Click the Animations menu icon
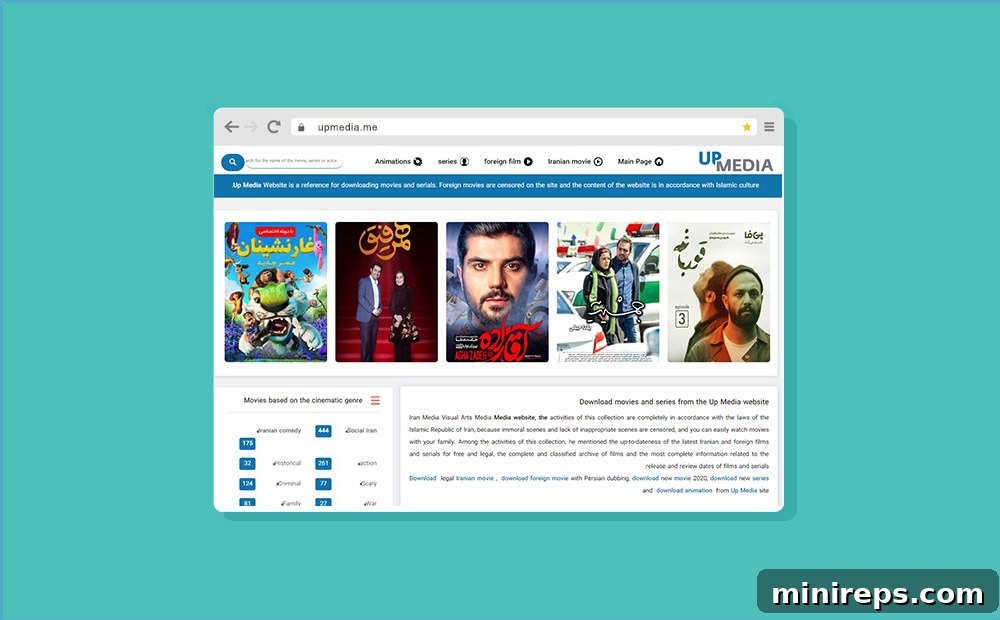The height and width of the screenshot is (620, 1000). click(x=418, y=161)
